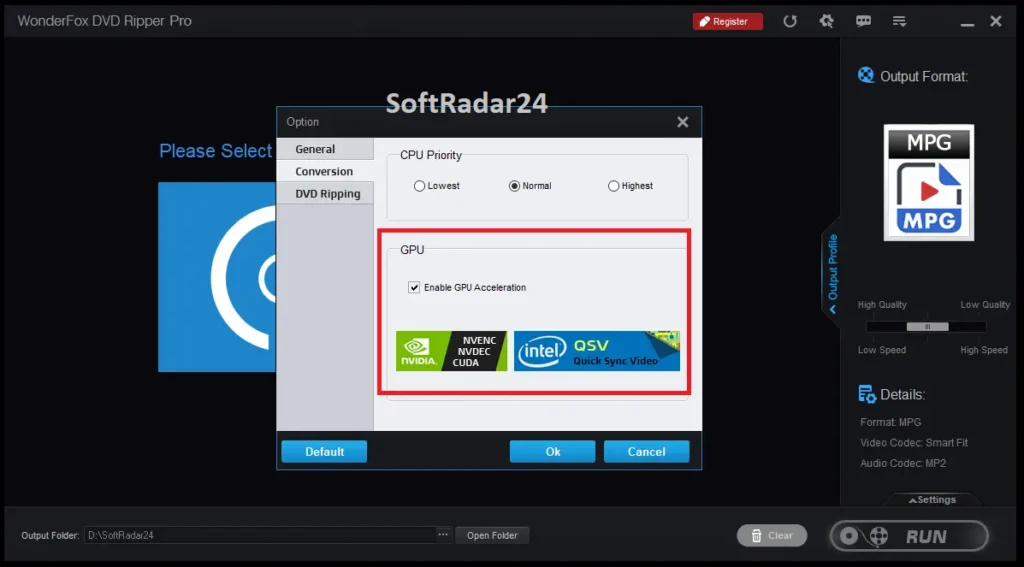Switch to the General tab
This screenshot has height=567, width=1024.
[325, 149]
